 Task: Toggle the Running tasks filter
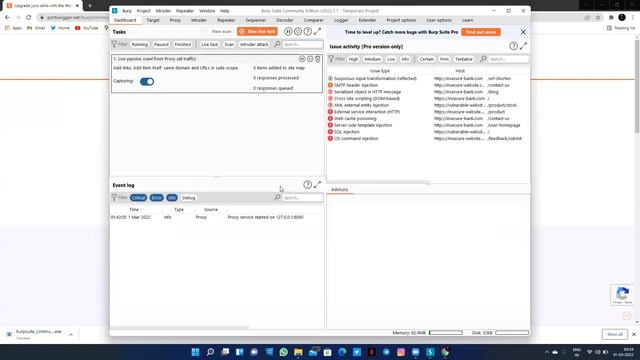tap(140, 44)
